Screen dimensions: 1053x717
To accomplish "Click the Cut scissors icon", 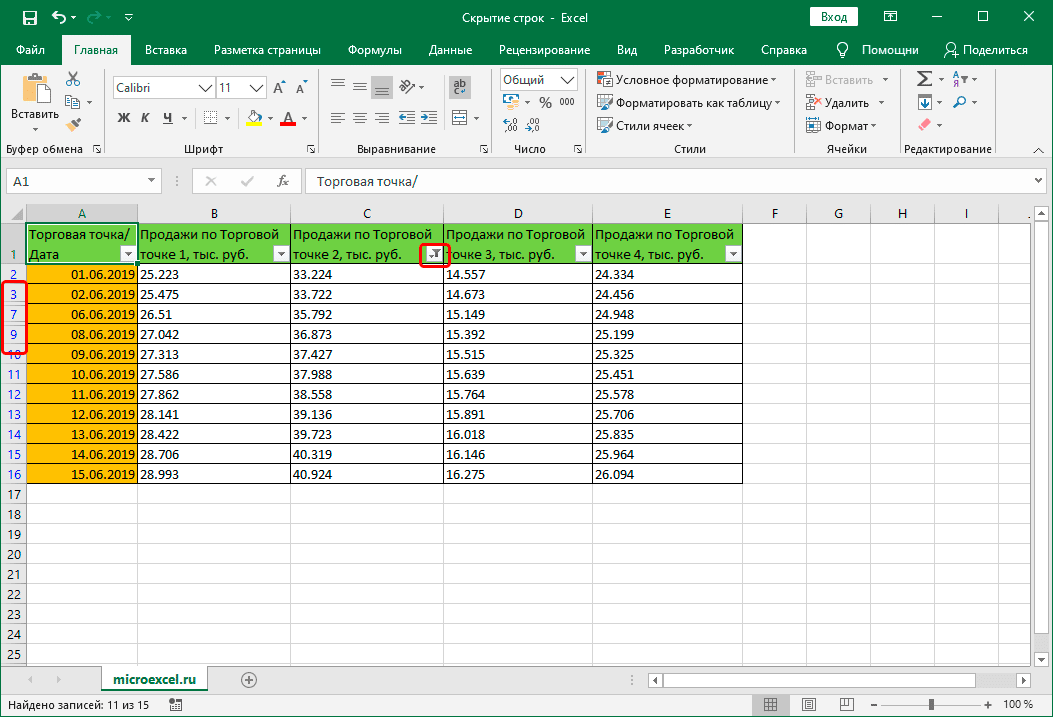I will pos(71,77).
